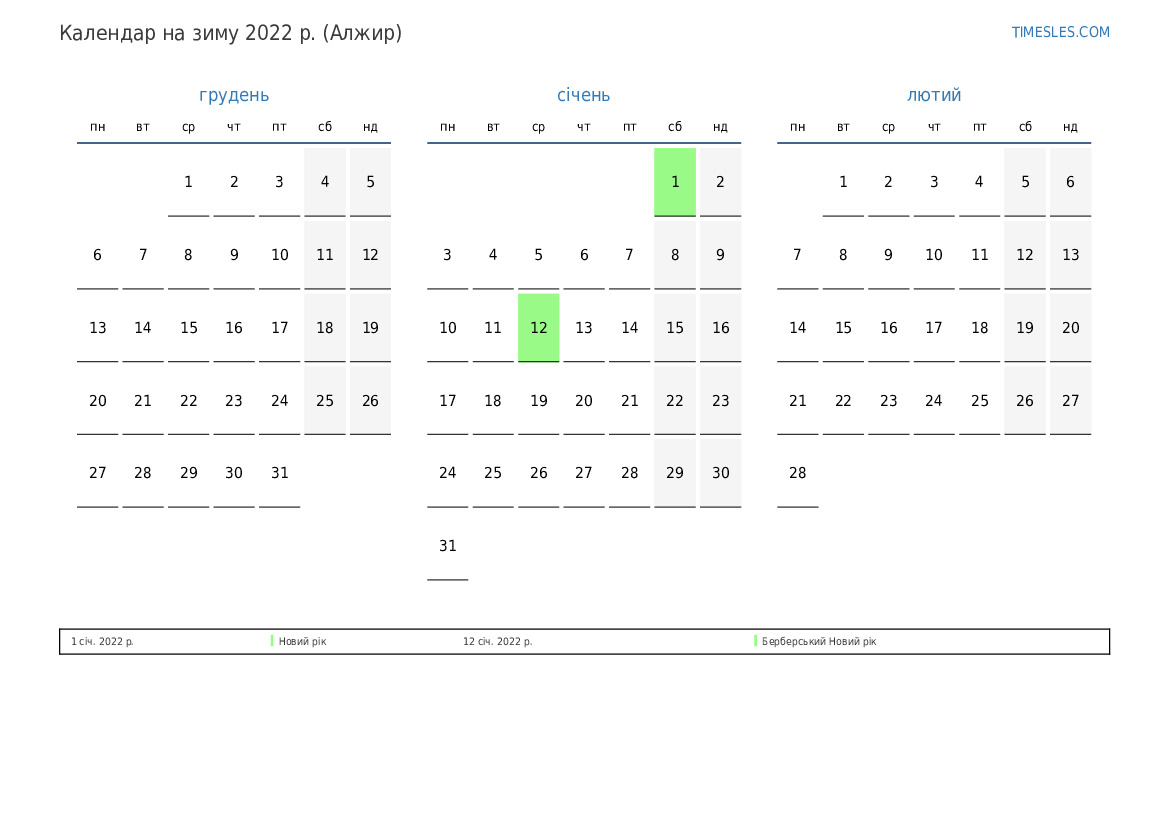Select 31 in the січень calendar
The image size is (1169, 827).
(447, 546)
